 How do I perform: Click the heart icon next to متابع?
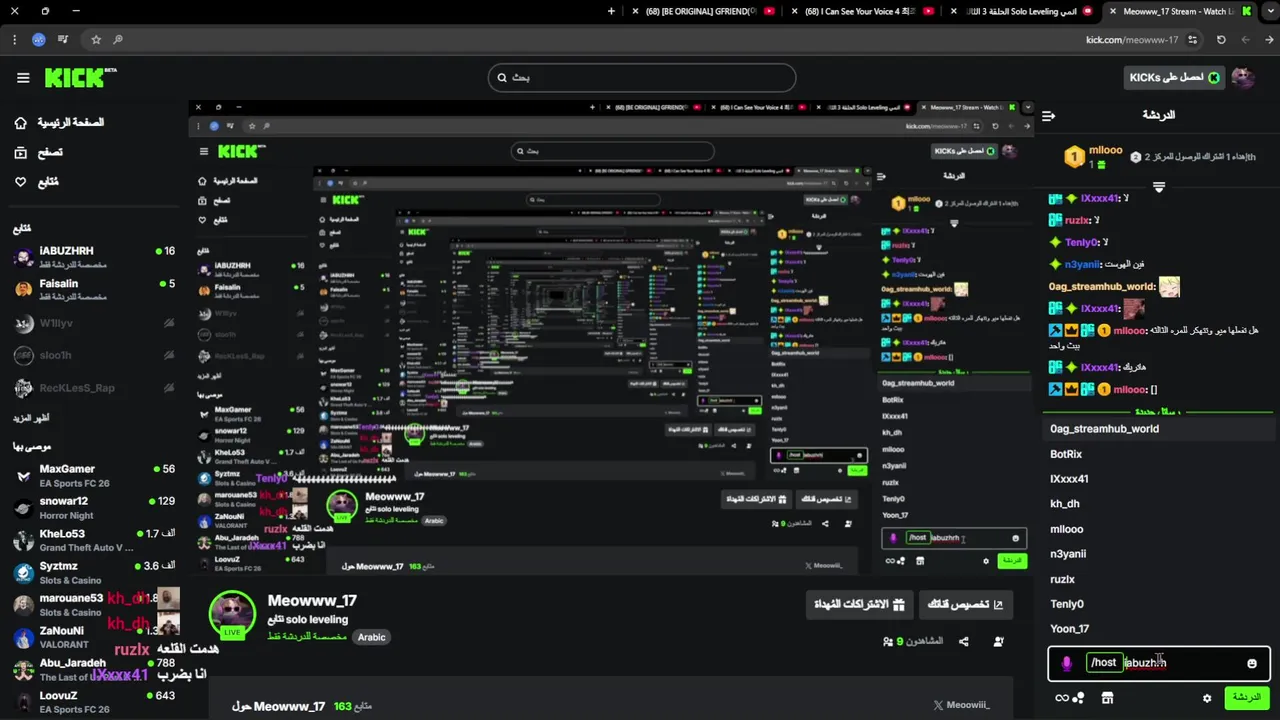coord(21,182)
